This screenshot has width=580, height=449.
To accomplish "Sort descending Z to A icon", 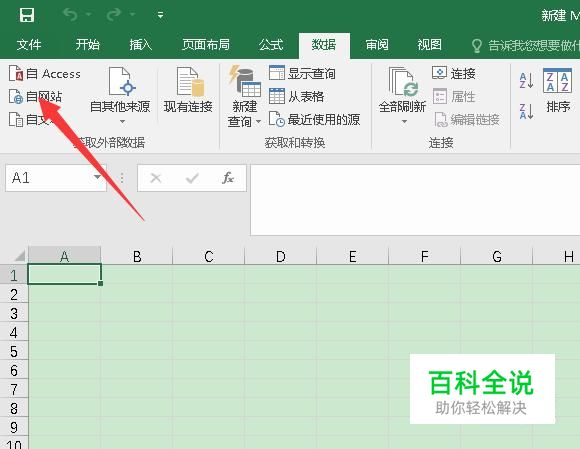I will point(526,111).
